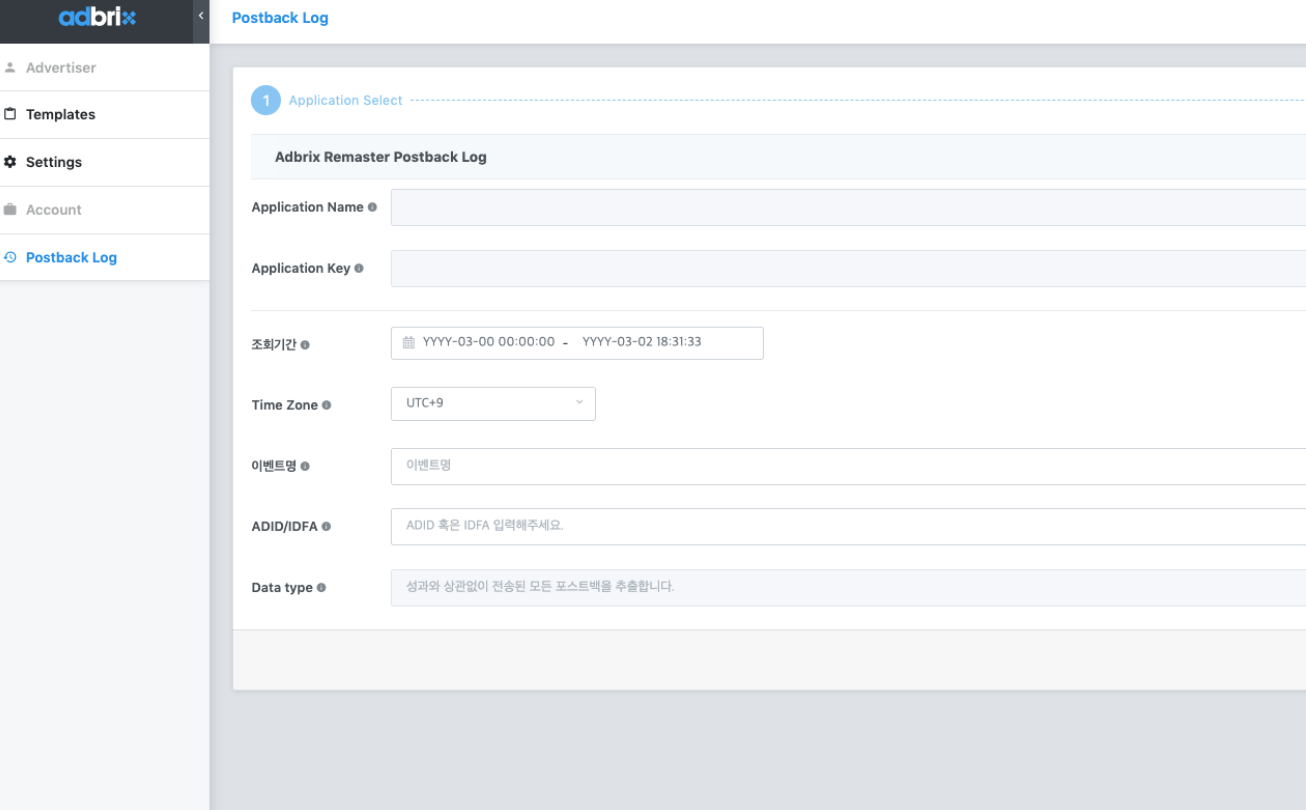The image size is (1306, 810).
Task: Click the Postback Log history icon
Action: (10, 257)
